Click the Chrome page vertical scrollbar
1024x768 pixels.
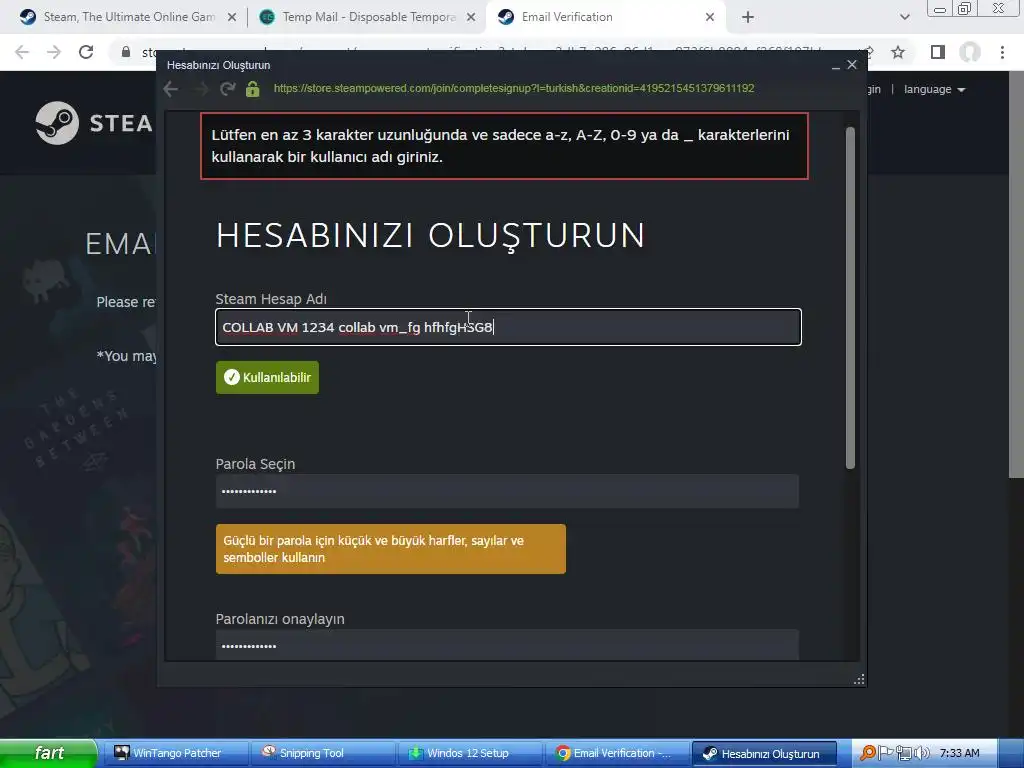[x=1016, y=274]
